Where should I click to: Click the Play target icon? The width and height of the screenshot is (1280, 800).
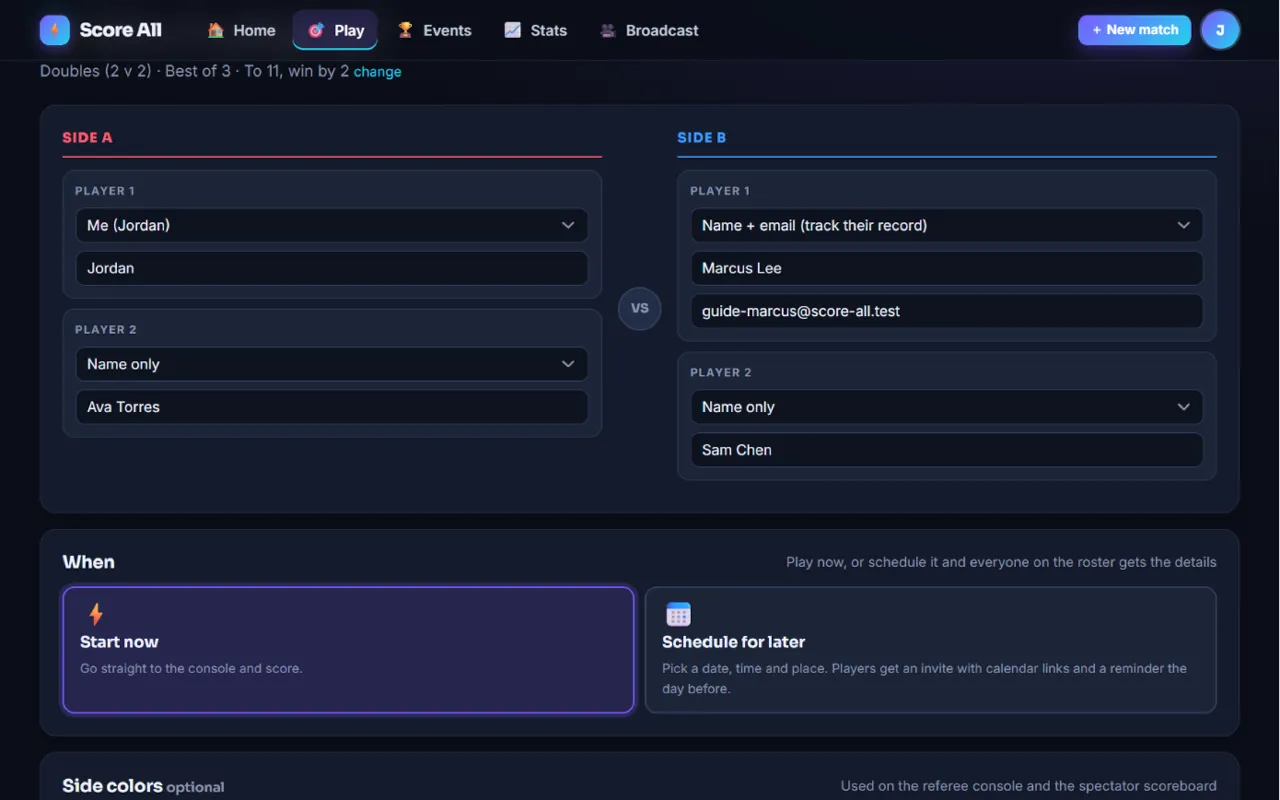316,30
